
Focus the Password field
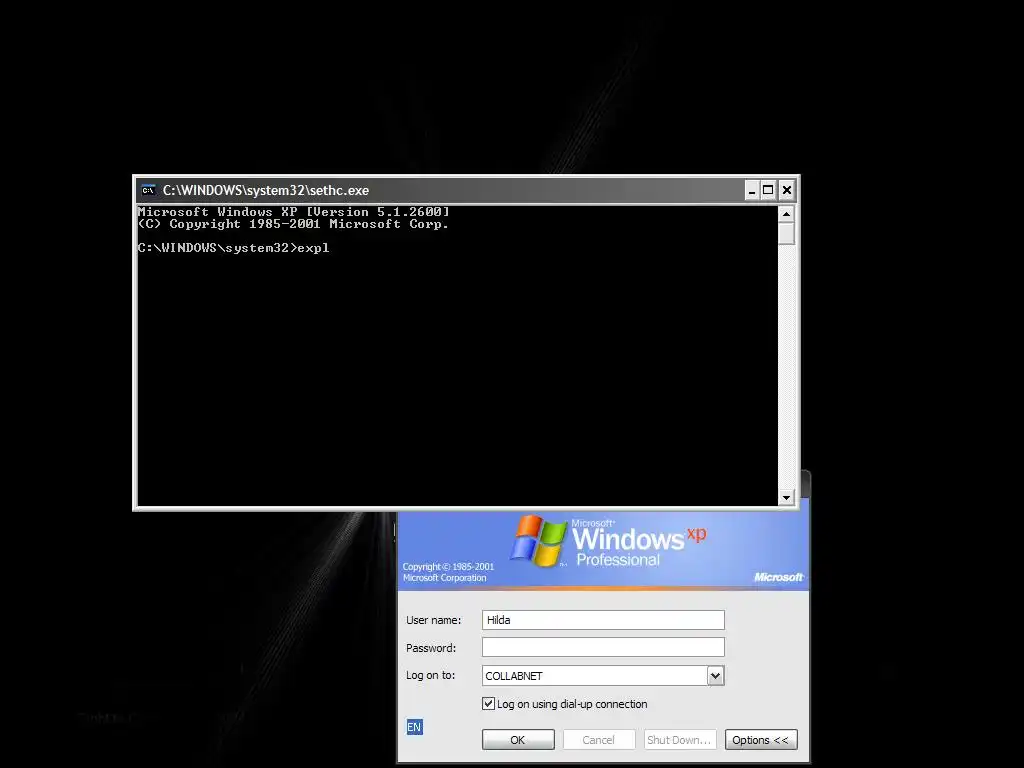click(603, 647)
